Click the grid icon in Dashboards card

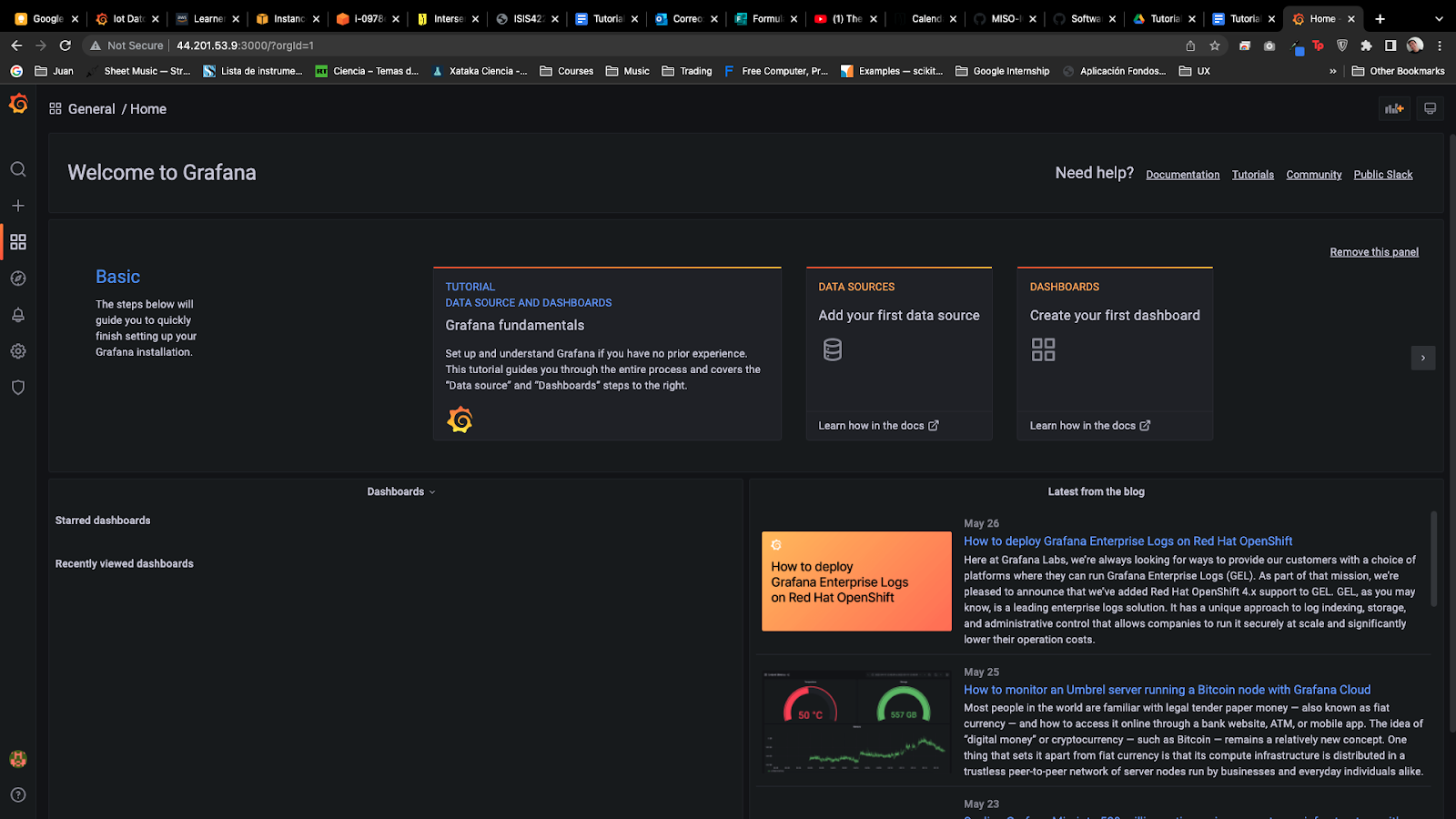click(x=1043, y=349)
